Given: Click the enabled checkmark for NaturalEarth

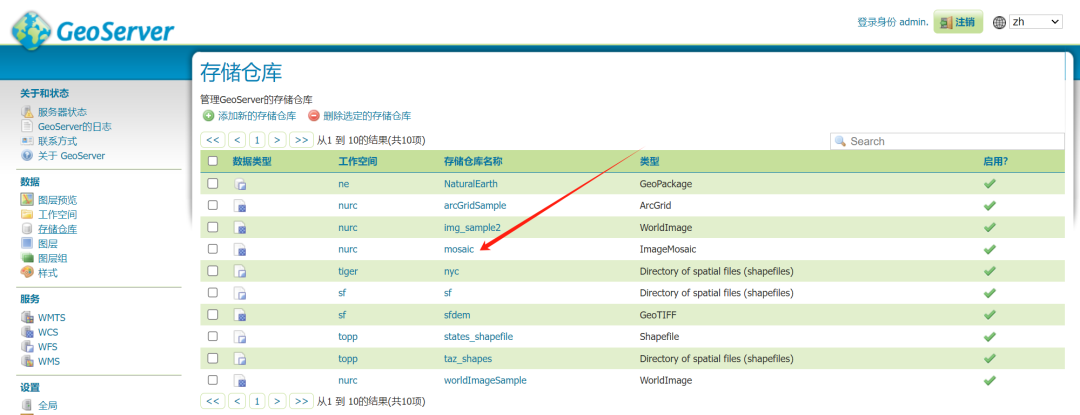Looking at the screenshot, I should point(990,184).
